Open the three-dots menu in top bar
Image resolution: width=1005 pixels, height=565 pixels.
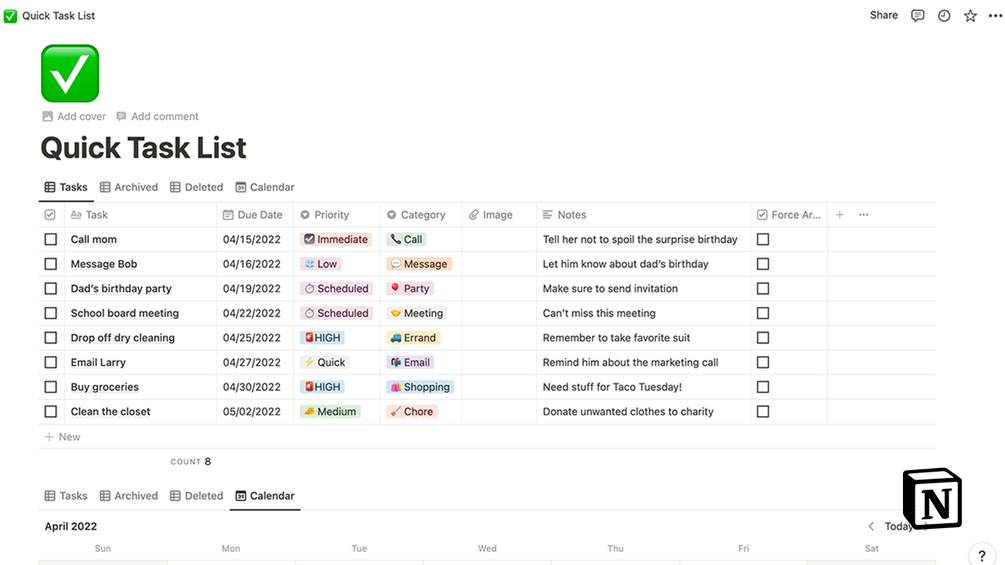pos(993,16)
